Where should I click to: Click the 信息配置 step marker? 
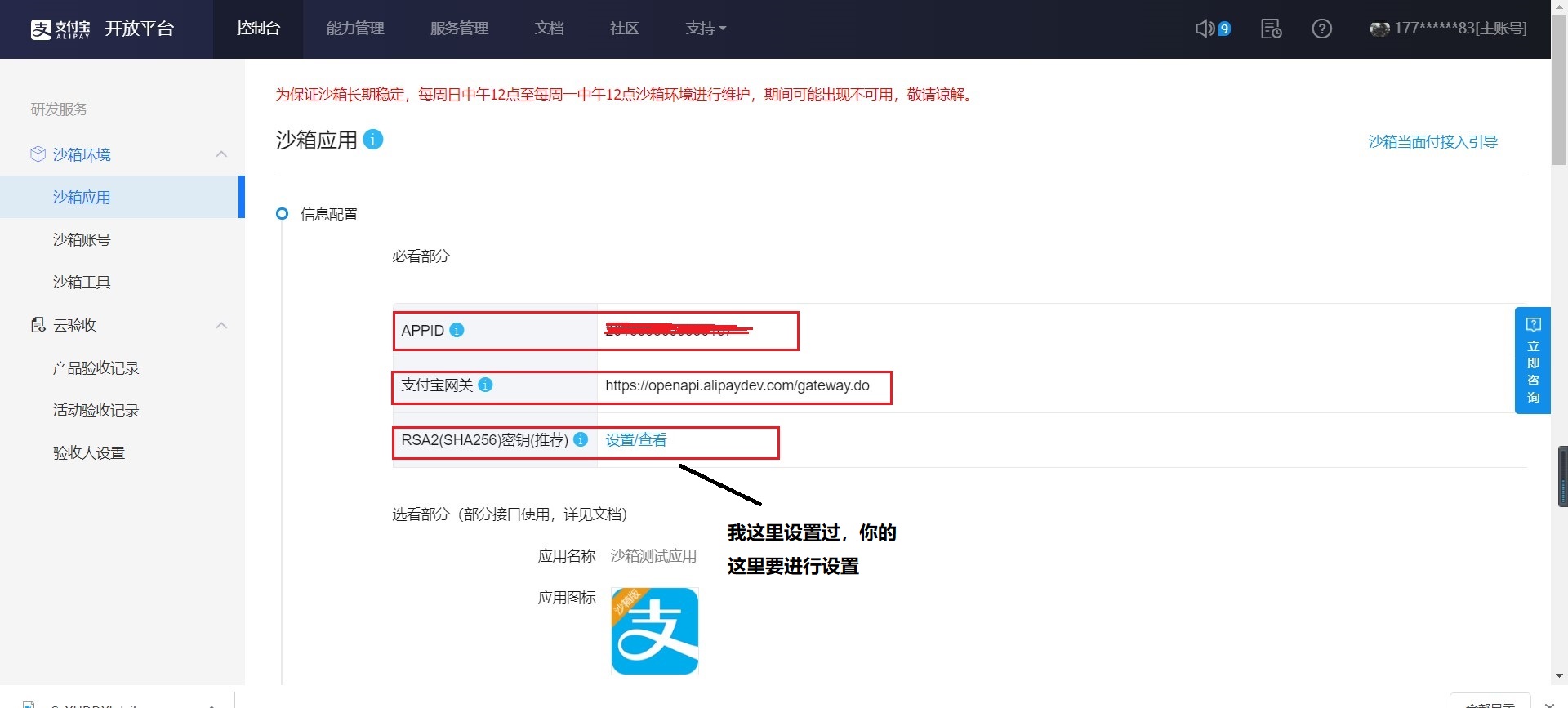tap(282, 214)
